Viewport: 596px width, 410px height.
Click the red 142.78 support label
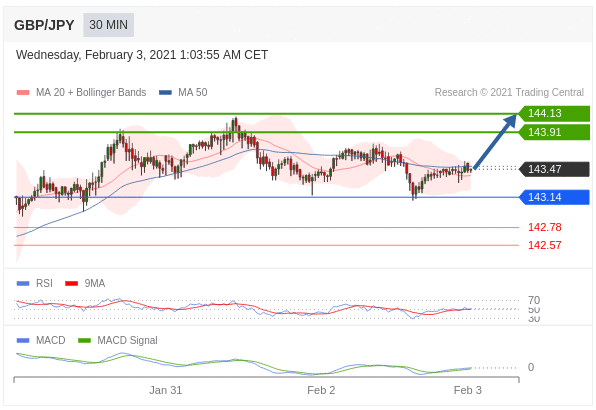pos(544,227)
